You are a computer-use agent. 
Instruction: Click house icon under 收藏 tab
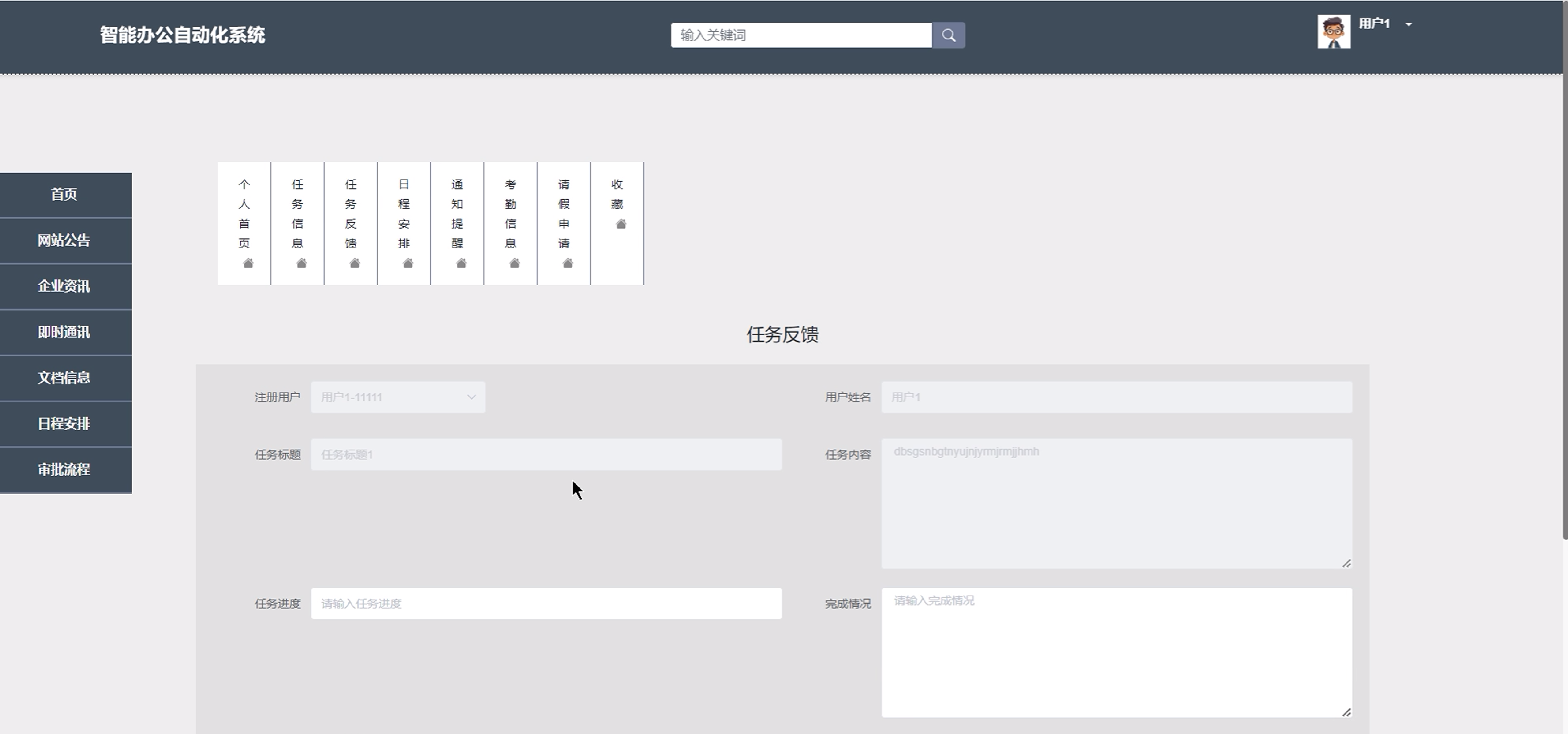(621, 225)
